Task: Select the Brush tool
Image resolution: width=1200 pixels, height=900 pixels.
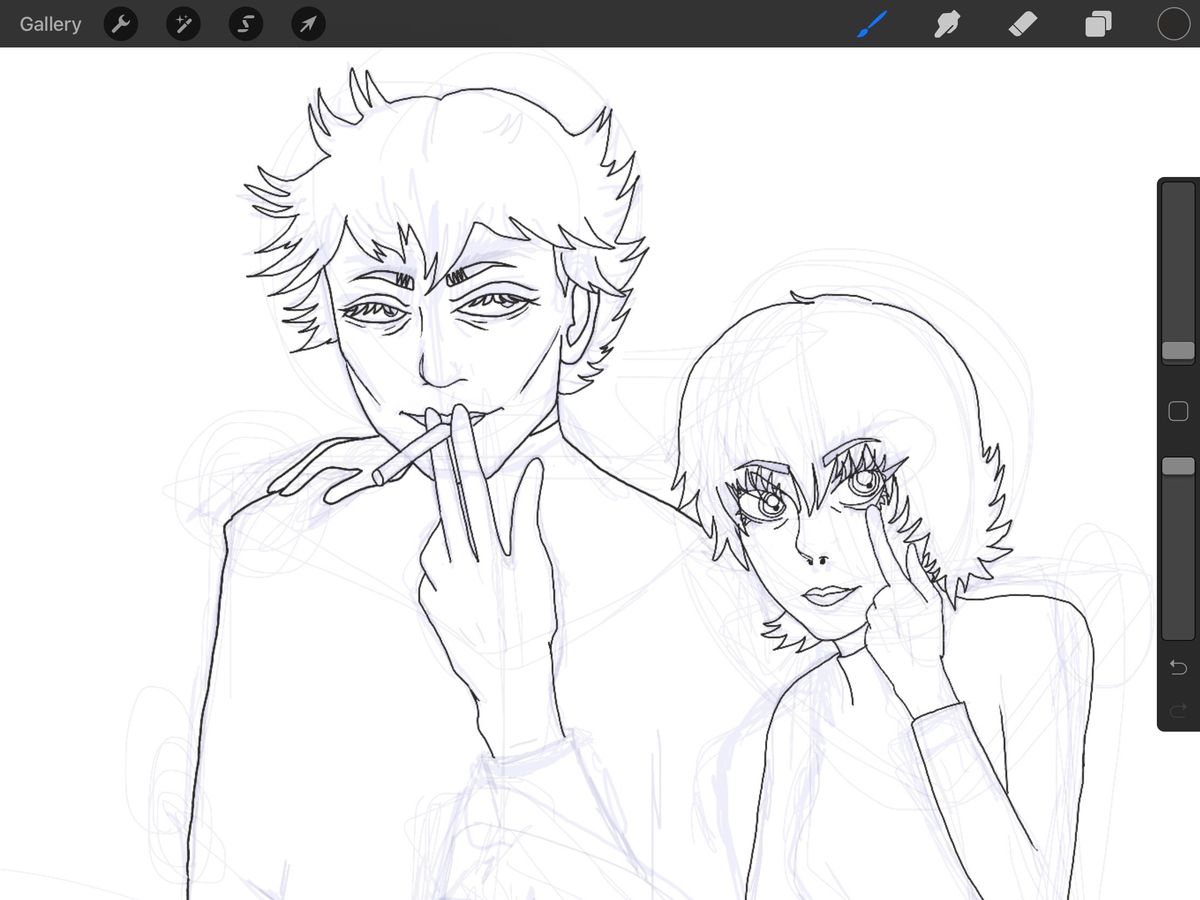Action: (872, 24)
